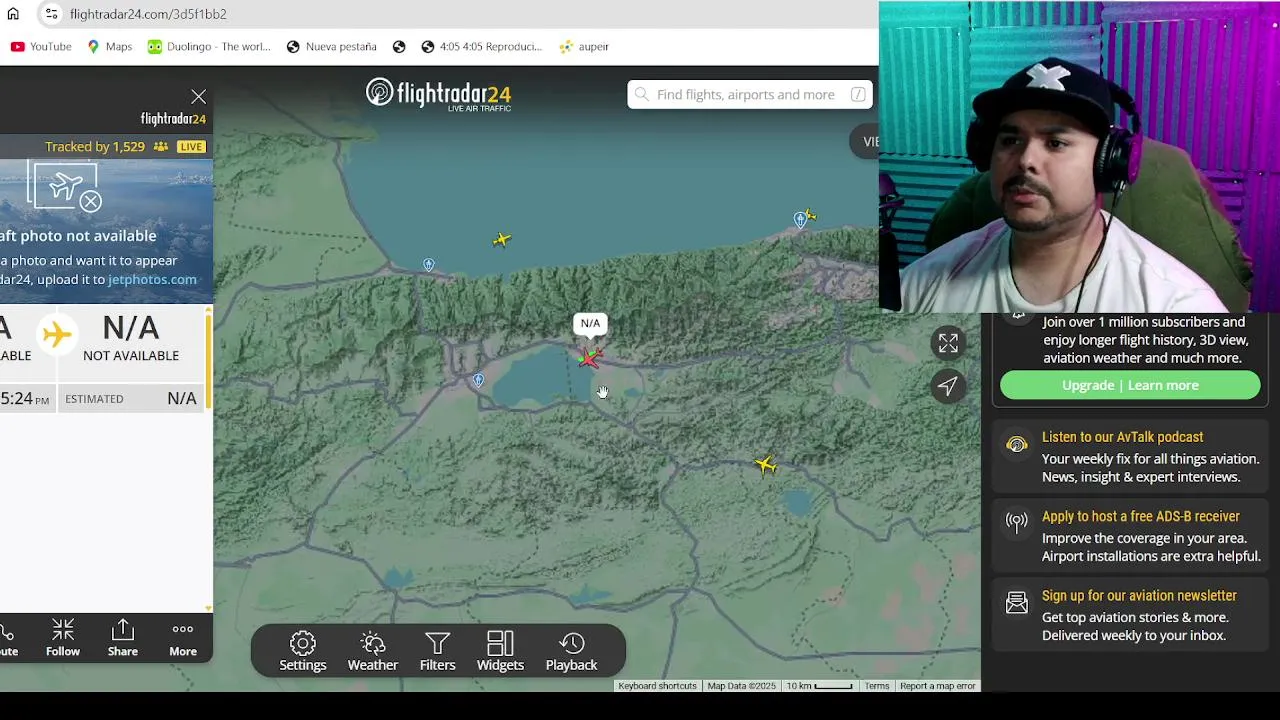Click the Tracked by 1,529 counter
1280x720 pixels.
click(105, 146)
